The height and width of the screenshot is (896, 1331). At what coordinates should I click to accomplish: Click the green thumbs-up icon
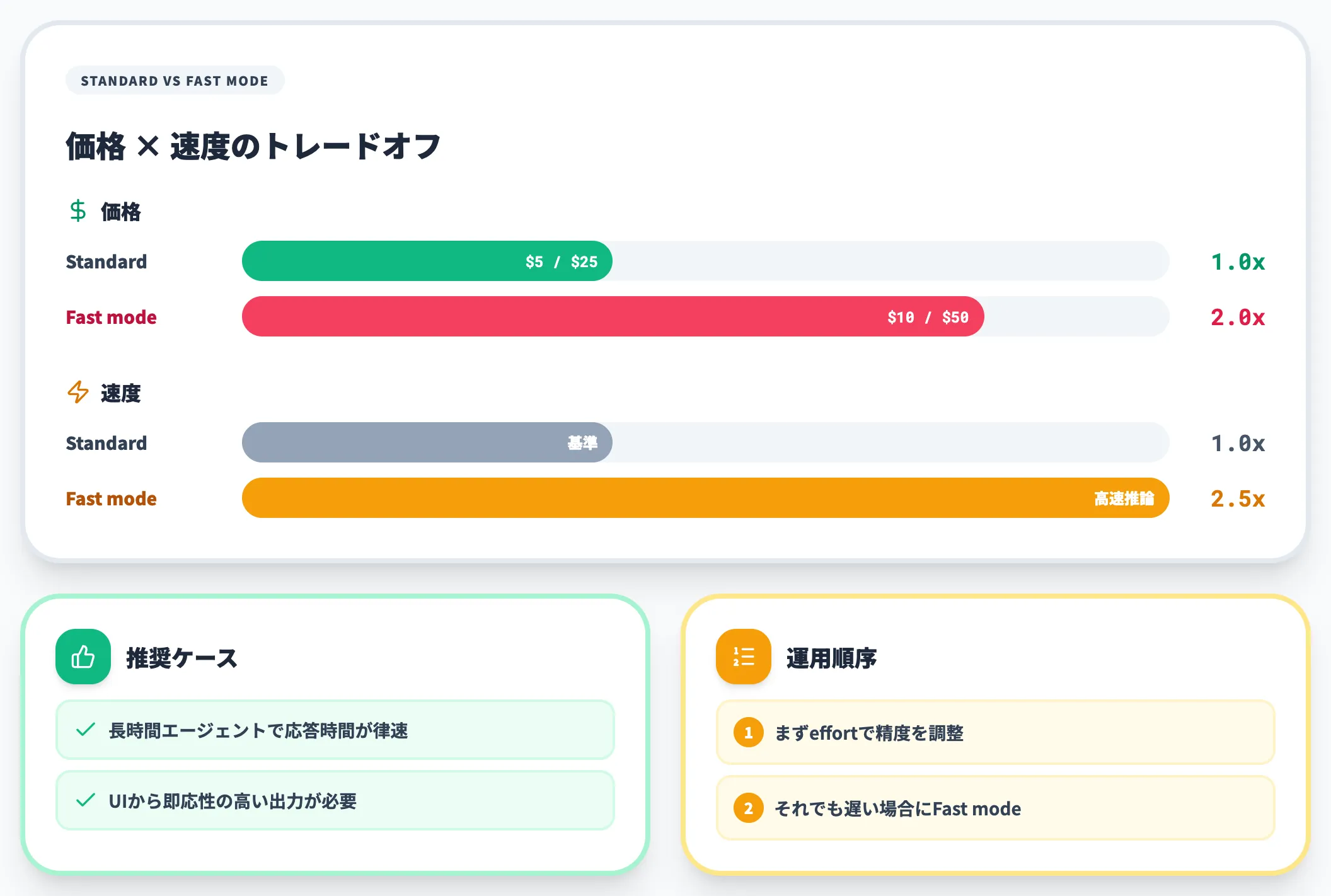tap(83, 657)
